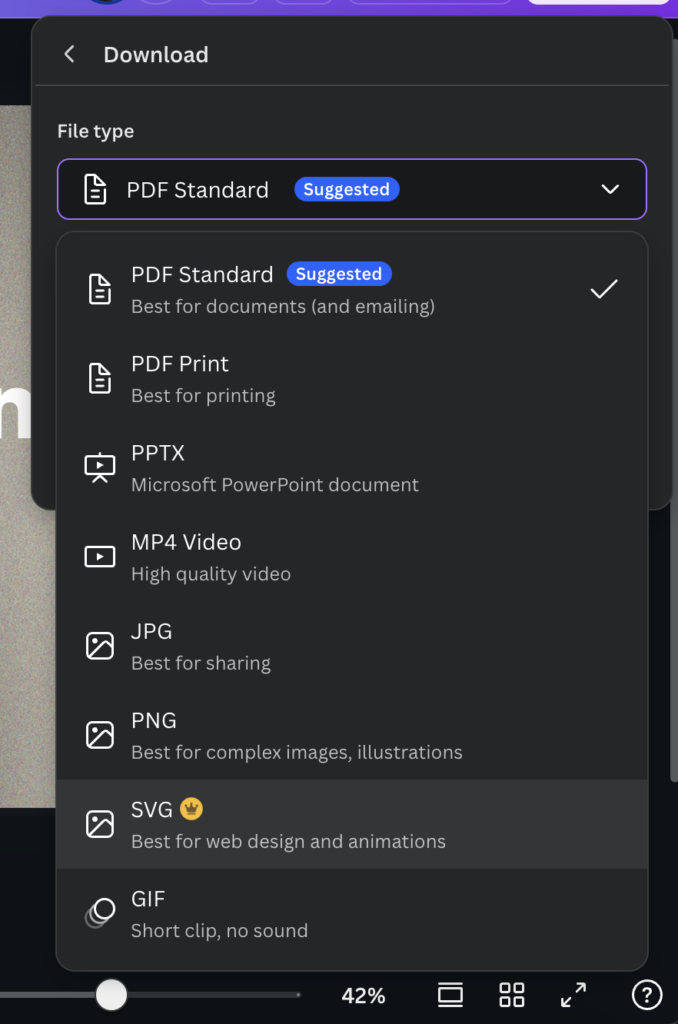The height and width of the screenshot is (1024, 678).
Task: Click the Help question mark icon
Action: click(647, 995)
